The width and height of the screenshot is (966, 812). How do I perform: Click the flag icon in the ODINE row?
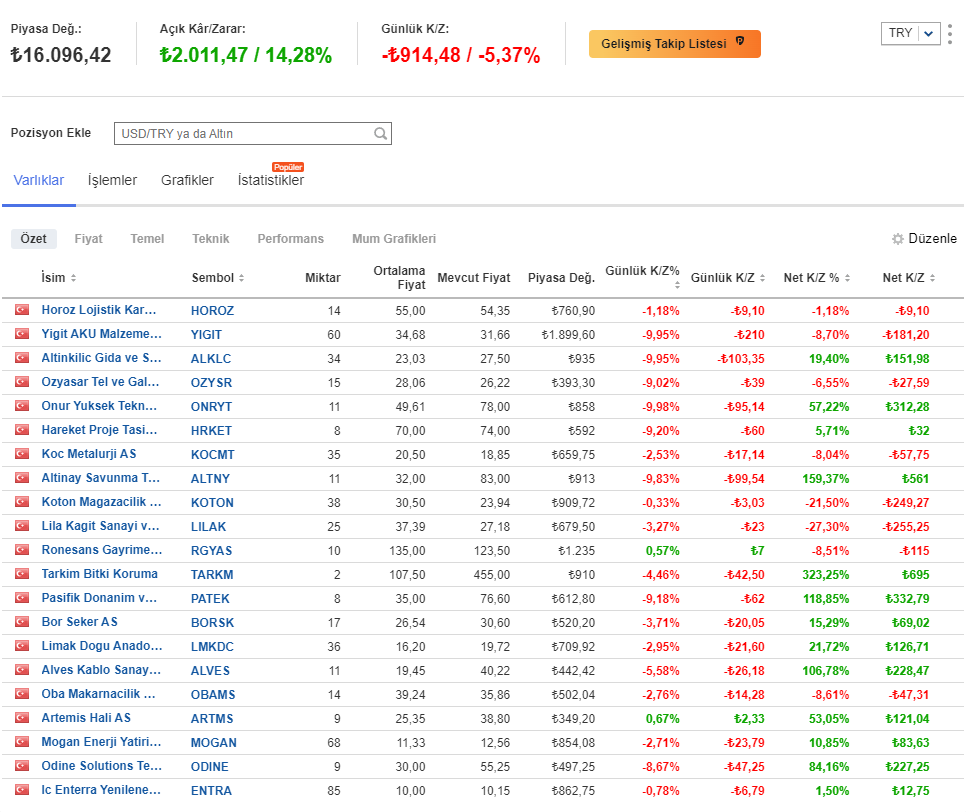pos(22,766)
